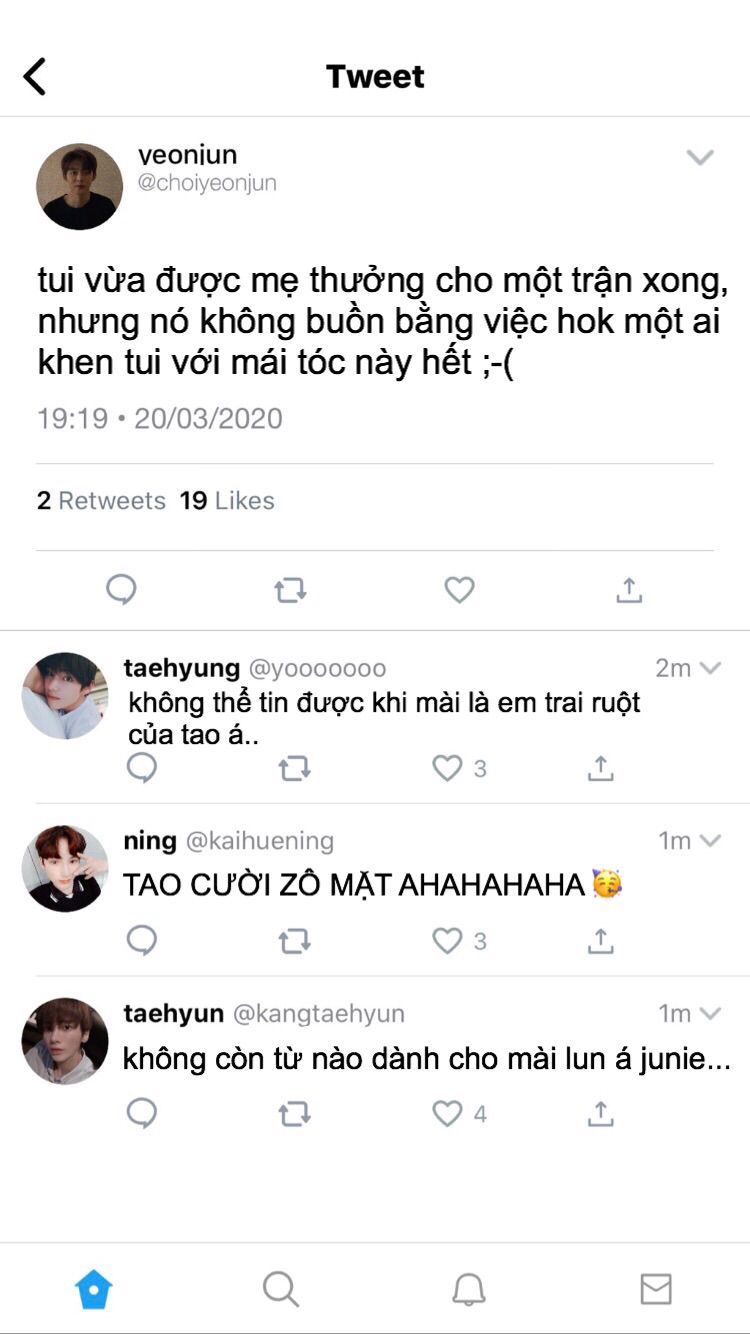750x1334 pixels.
Task: Expand options chevron on taehyun's reply
Action: point(711,1014)
